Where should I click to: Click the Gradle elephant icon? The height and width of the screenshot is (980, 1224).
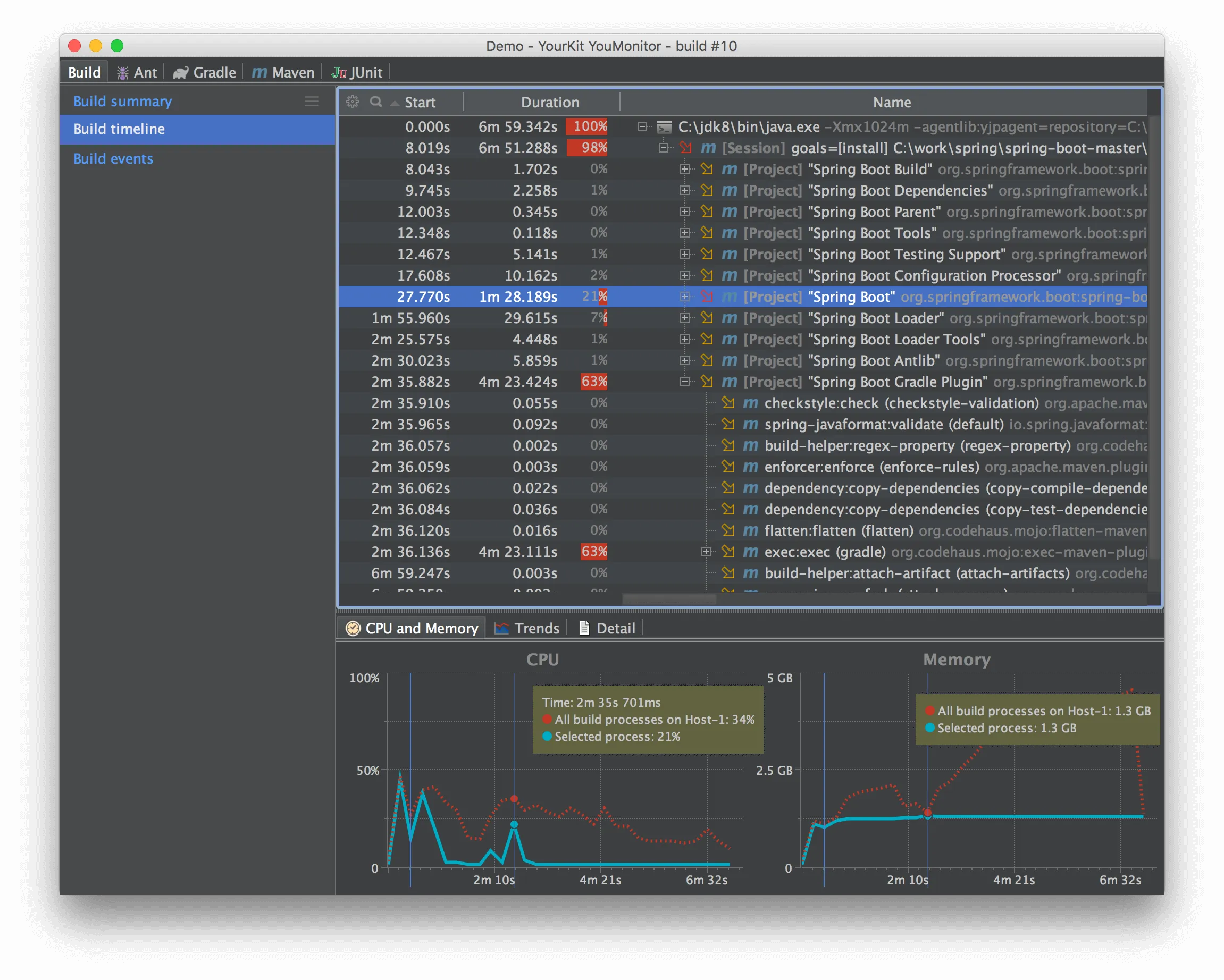tap(181, 73)
